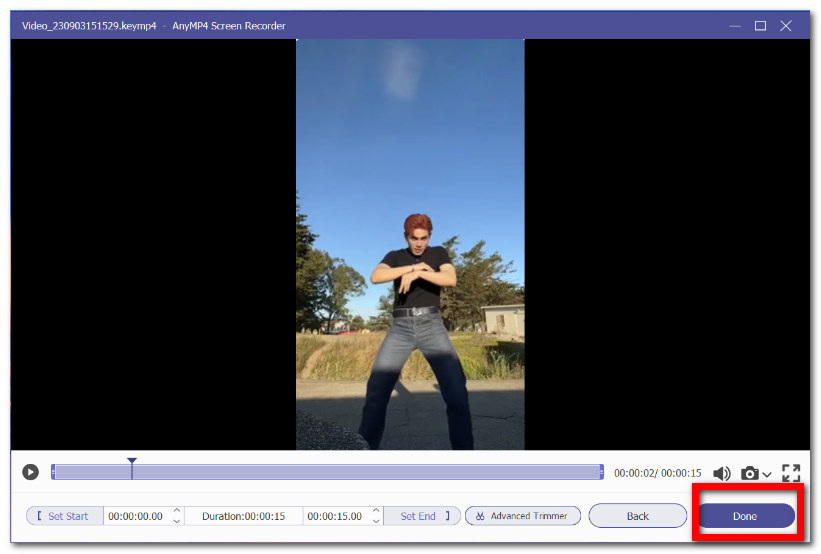Edit the end time field 00:00:15.00
The height and width of the screenshot is (554, 821).
335,516
